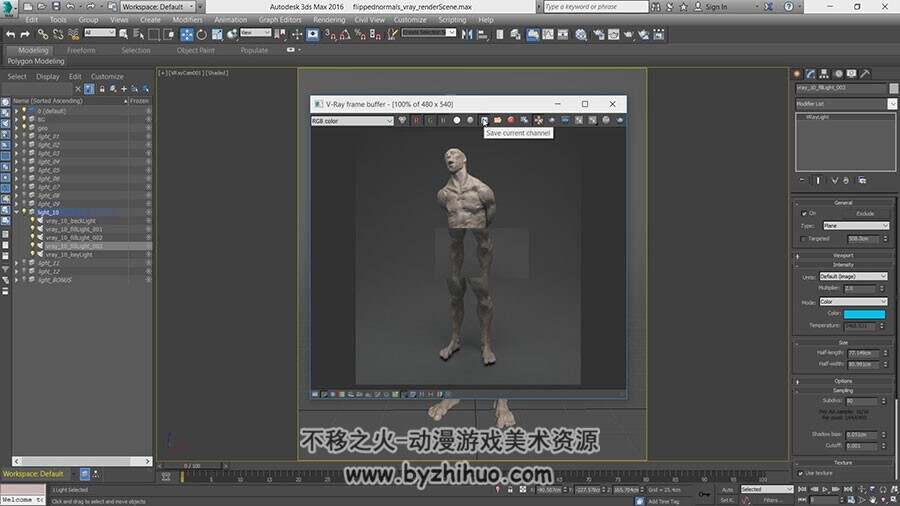Enable the Targeted checkbox
This screenshot has height=506, width=900.
click(804, 239)
